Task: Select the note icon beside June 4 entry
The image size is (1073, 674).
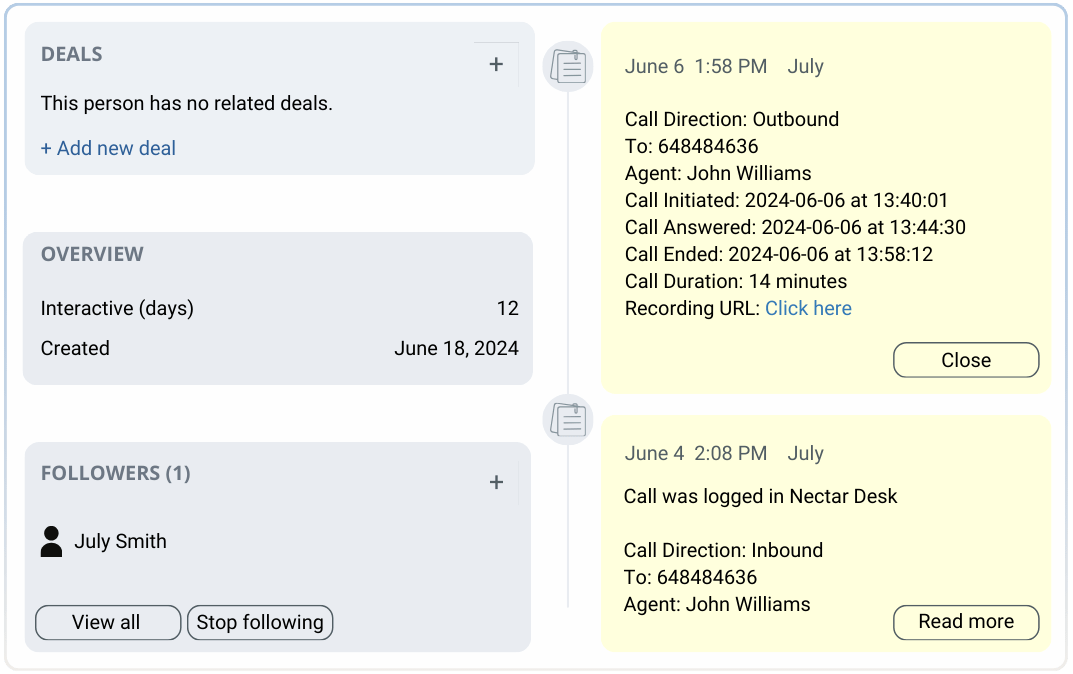Action: tap(568, 419)
